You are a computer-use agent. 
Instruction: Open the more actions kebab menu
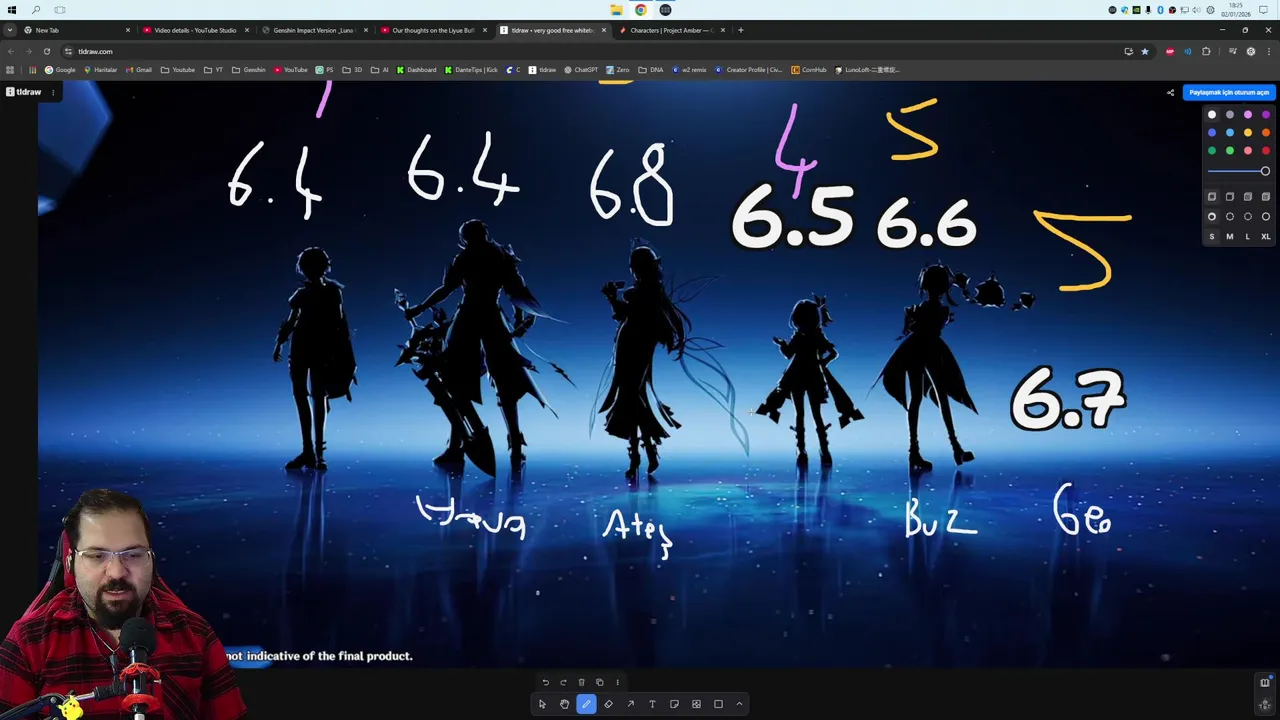tap(617, 682)
